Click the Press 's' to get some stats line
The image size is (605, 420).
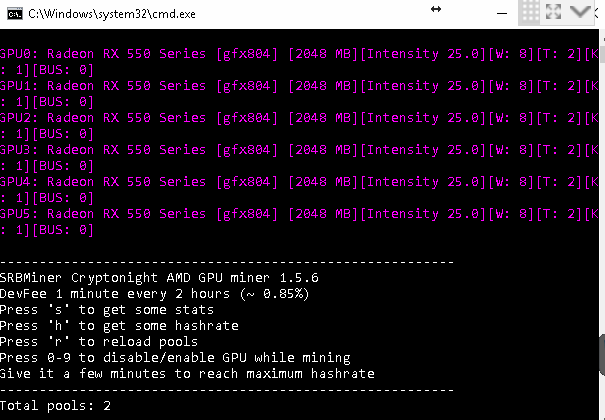(x=106, y=310)
